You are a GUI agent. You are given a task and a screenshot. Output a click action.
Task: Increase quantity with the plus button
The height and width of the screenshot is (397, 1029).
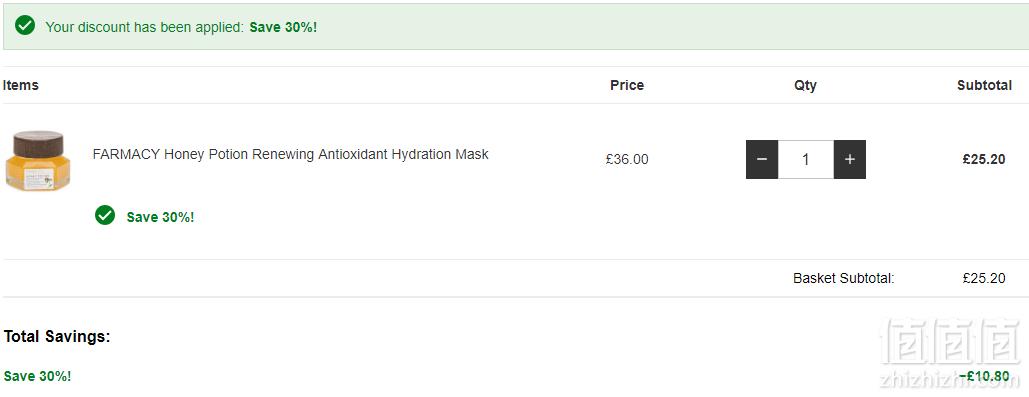[x=850, y=159]
